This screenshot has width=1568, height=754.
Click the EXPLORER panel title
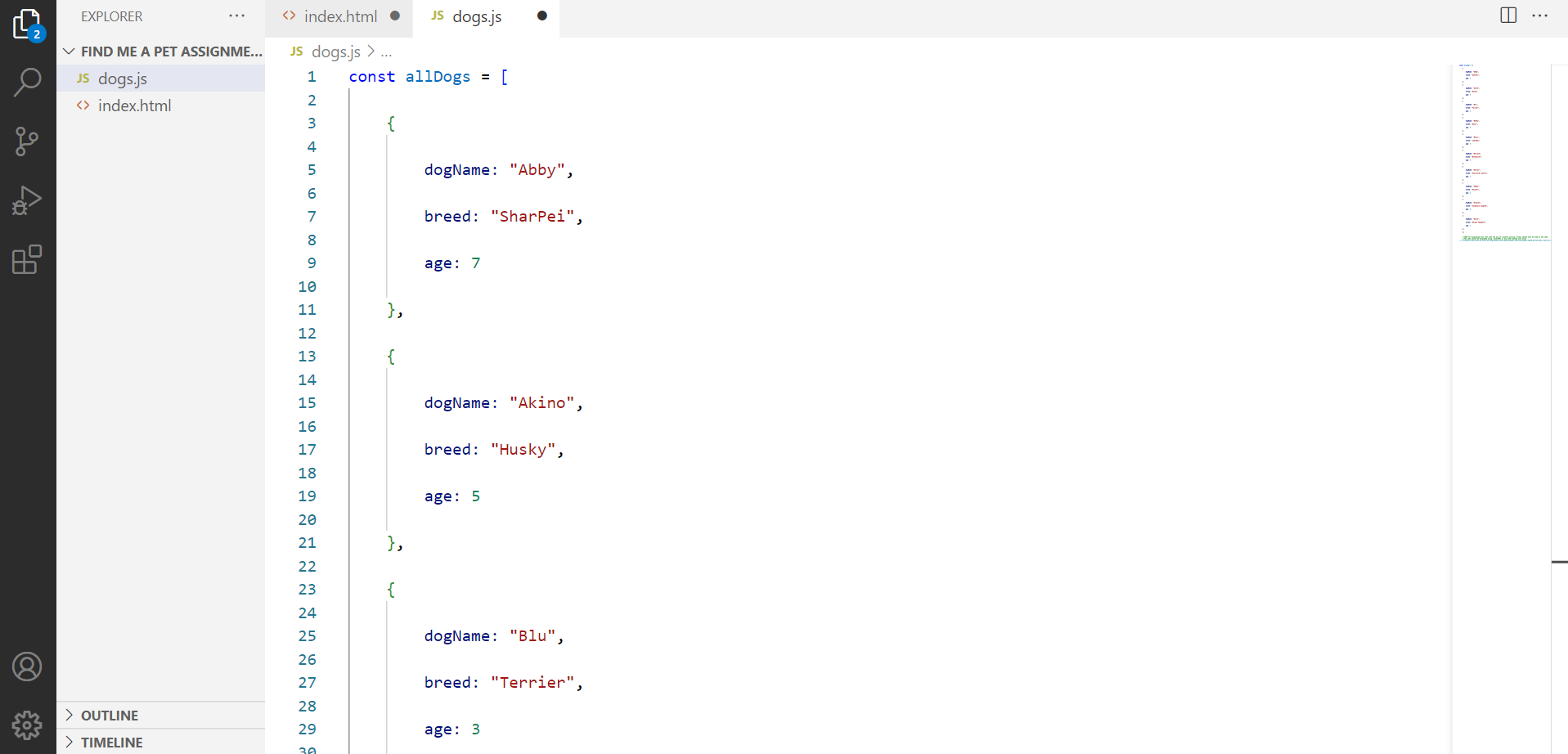111,16
